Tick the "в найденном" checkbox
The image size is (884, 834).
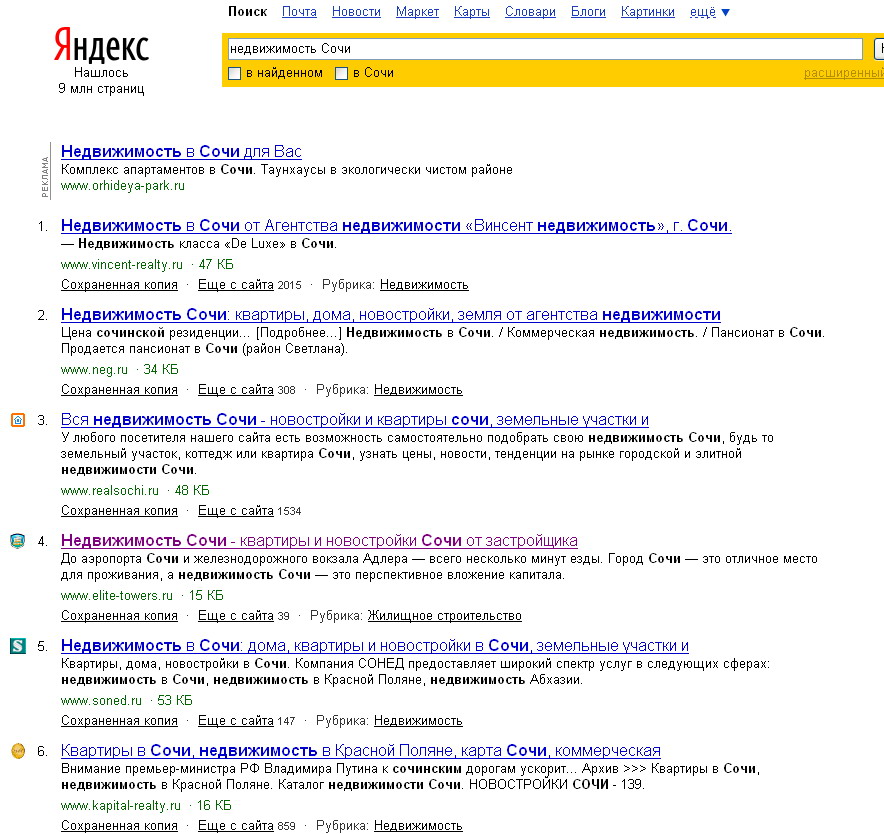[235, 73]
